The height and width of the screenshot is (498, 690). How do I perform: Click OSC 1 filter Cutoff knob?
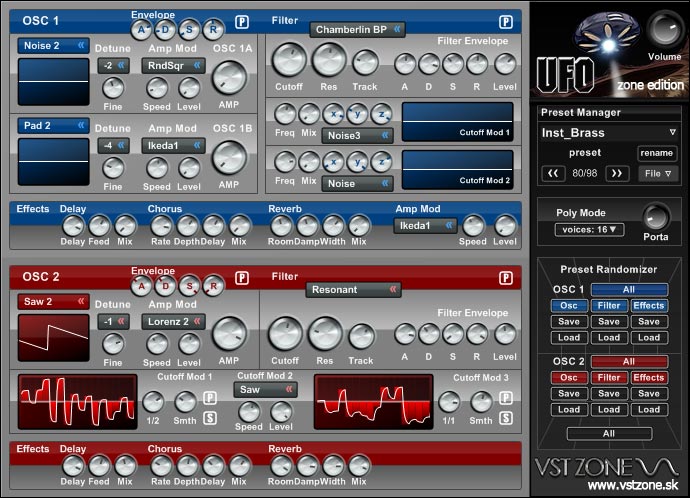[289, 60]
